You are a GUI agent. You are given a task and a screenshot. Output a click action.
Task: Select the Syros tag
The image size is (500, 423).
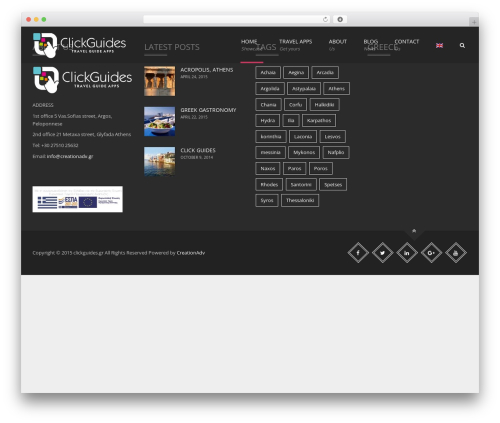267,200
